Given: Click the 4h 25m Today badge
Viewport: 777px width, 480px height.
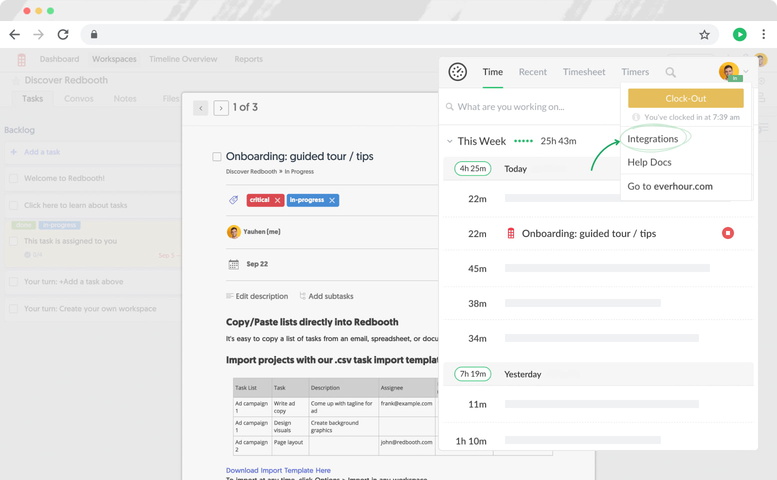Looking at the screenshot, I should click(472, 168).
